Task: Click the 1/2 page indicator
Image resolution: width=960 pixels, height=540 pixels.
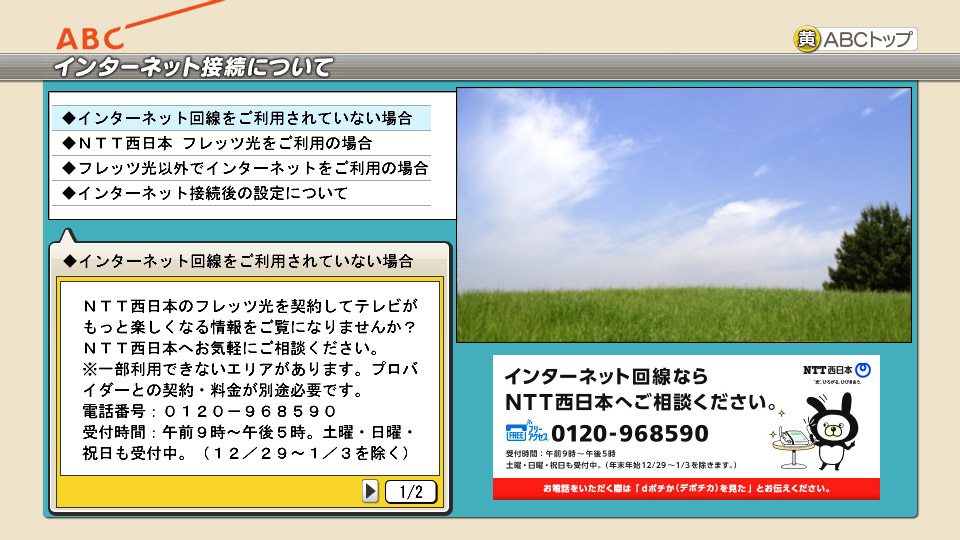Action: 411,492
